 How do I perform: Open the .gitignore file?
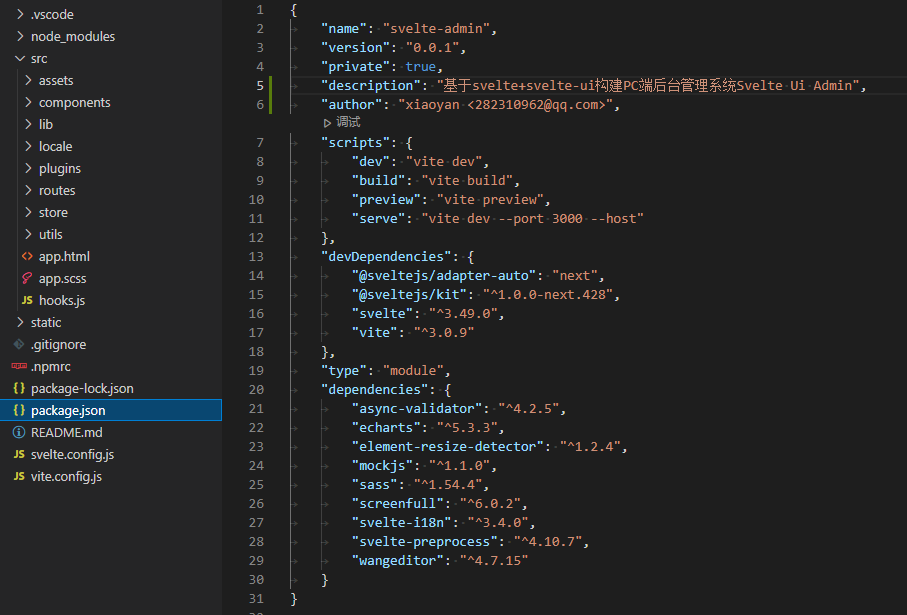(58, 344)
